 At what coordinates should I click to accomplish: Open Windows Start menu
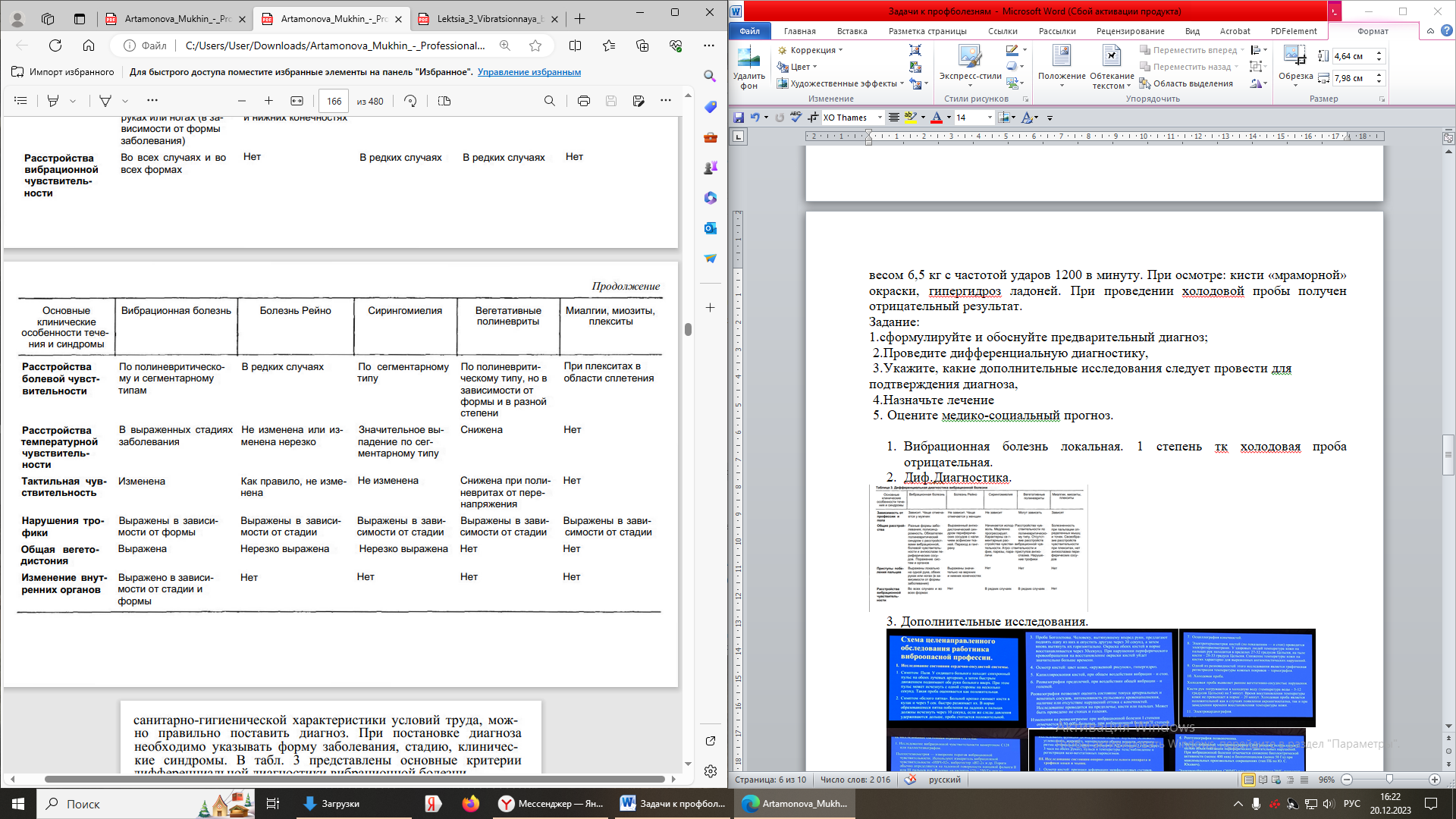click(x=18, y=804)
